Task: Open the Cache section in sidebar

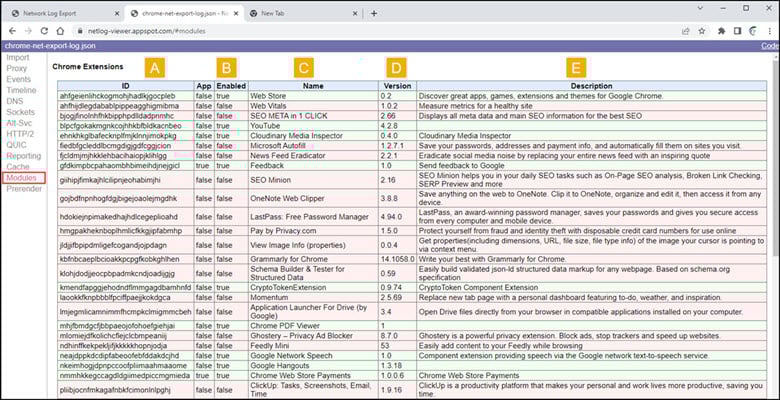Action: click(18, 167)
